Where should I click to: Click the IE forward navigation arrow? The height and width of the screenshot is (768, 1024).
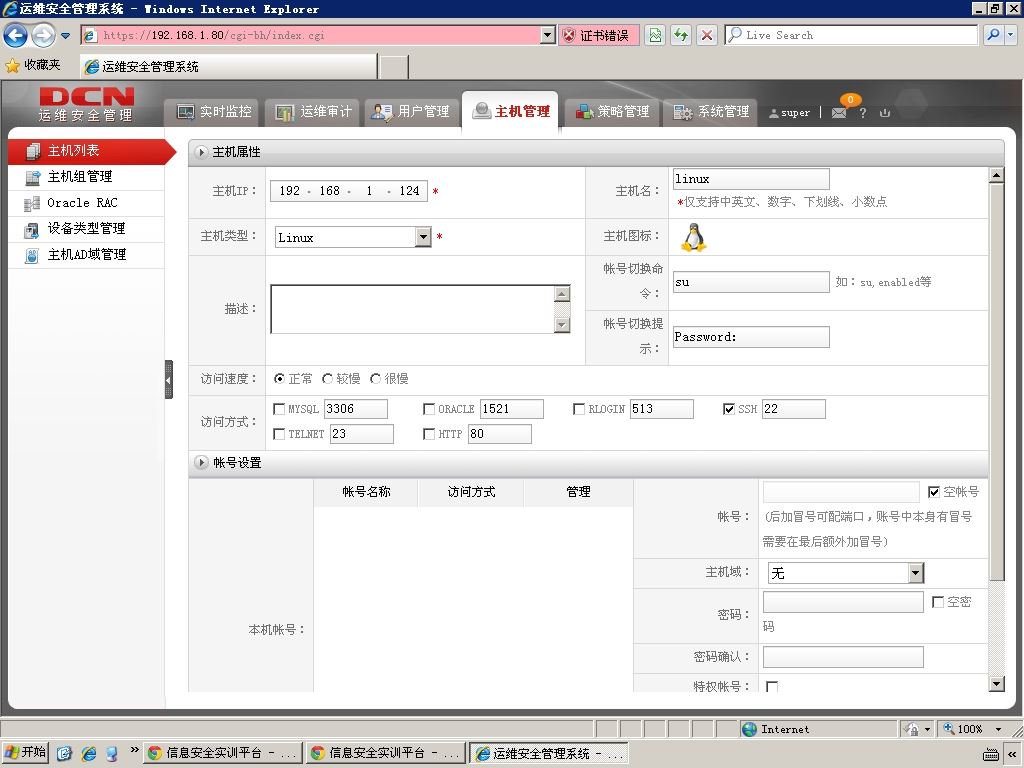(x=43, y=35)
